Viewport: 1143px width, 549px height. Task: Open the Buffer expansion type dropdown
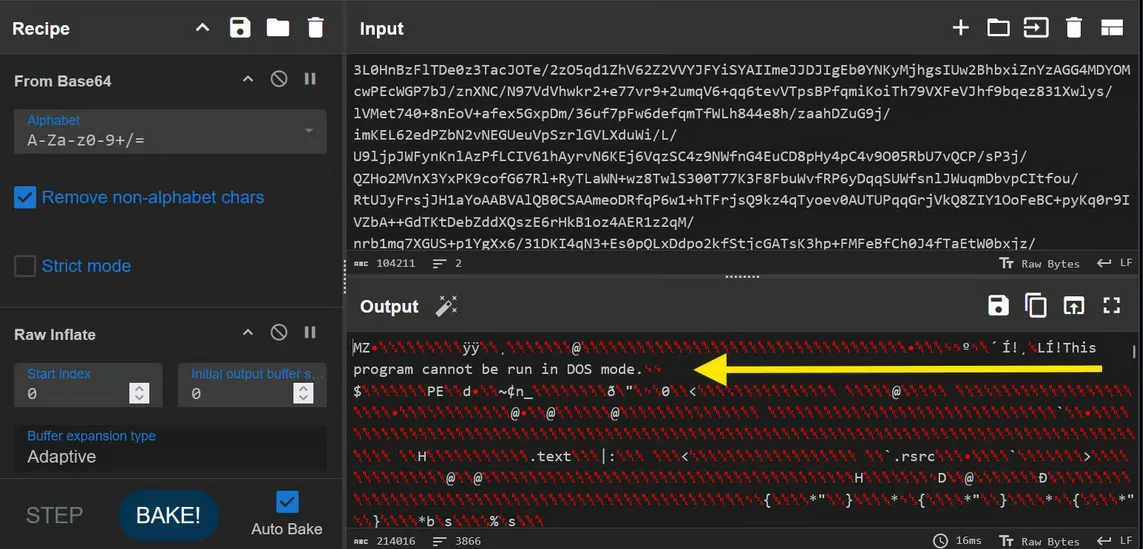point(170,448)
